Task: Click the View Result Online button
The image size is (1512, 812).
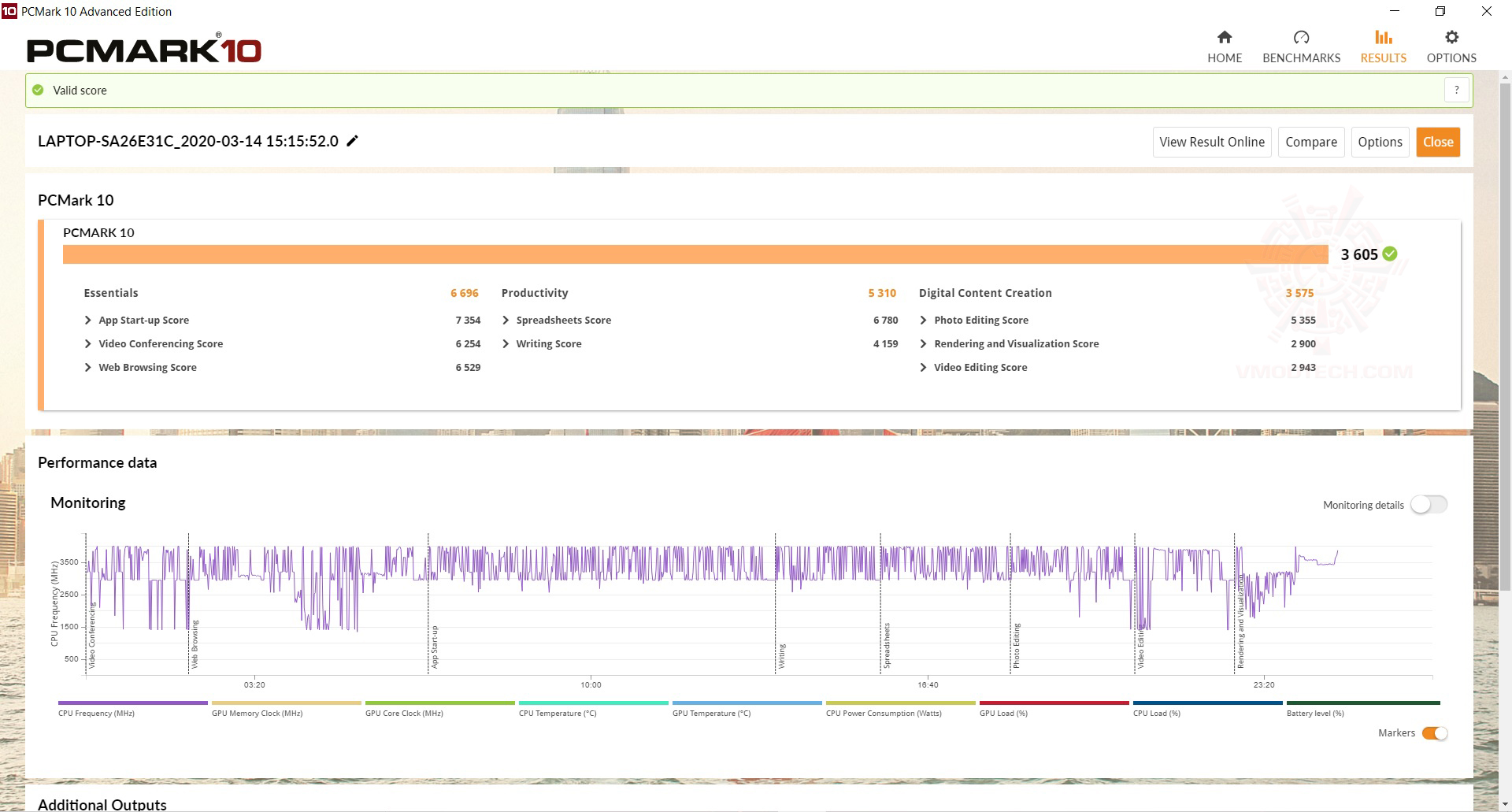Action: click(x=1212, y=142)
